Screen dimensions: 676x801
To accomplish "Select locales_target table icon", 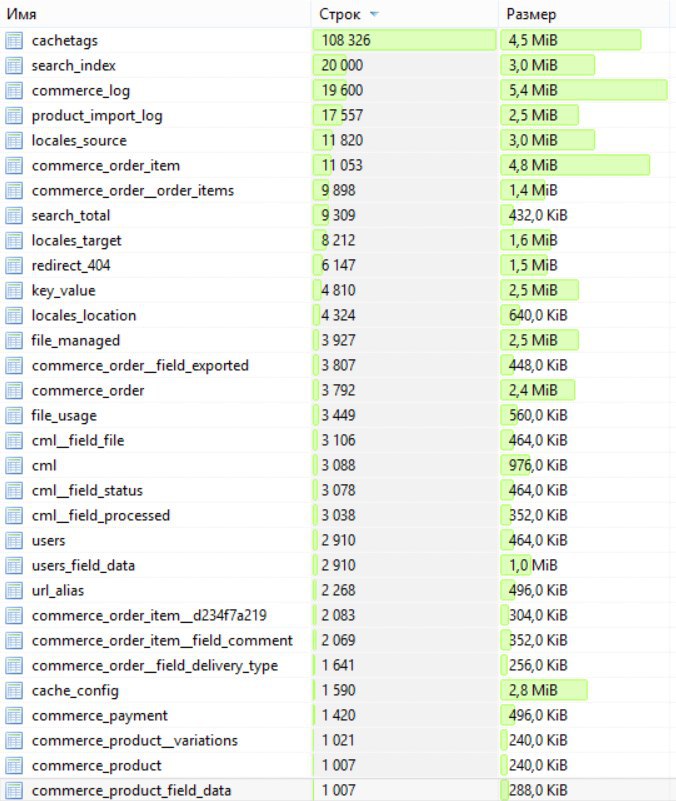I will pos(14,241).
